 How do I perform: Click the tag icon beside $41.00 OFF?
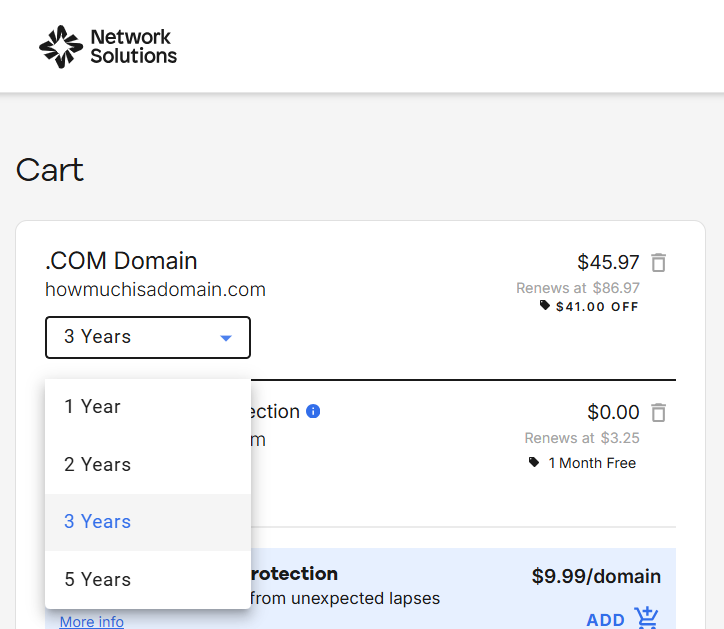coord(545,306)
